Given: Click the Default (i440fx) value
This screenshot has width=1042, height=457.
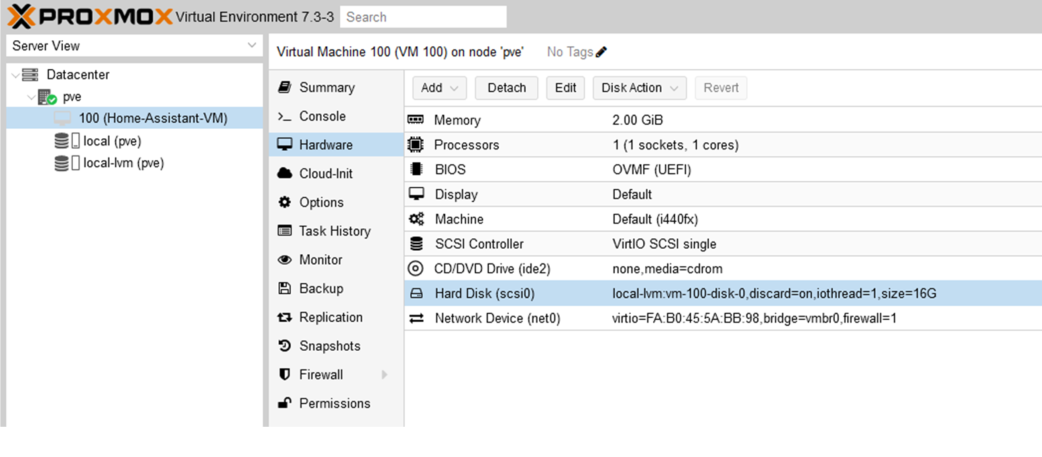Looking at the screenshot, I should 655,219.
